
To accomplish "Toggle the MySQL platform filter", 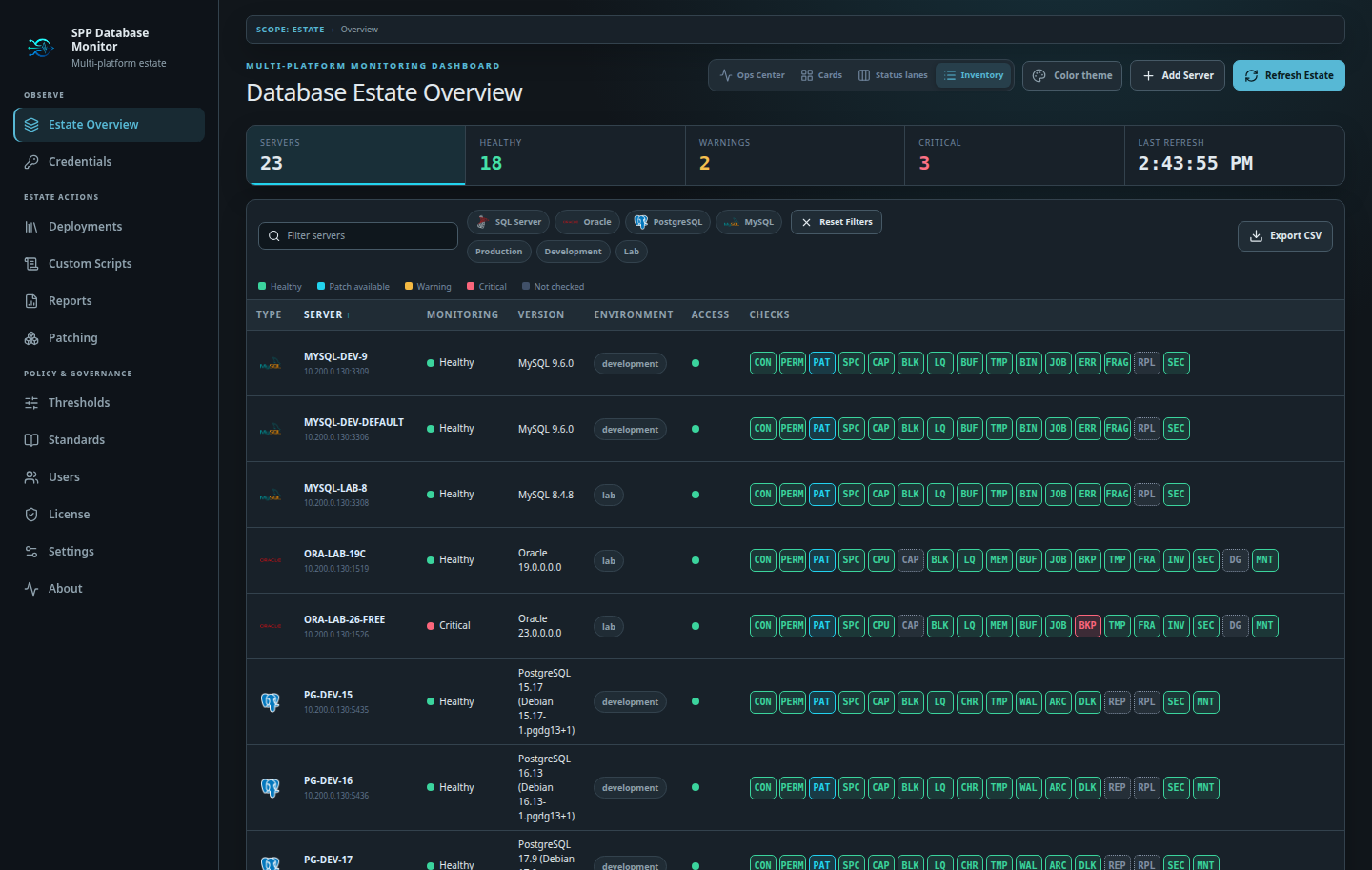I will tap(749, 222).
